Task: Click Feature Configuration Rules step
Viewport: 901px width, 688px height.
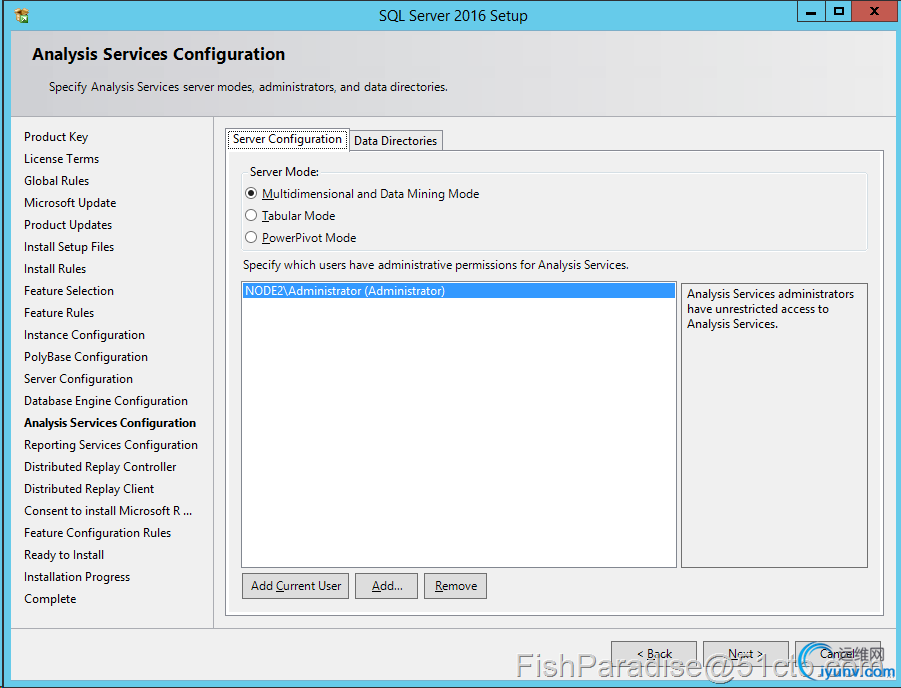Action: (x=98, y=533)
